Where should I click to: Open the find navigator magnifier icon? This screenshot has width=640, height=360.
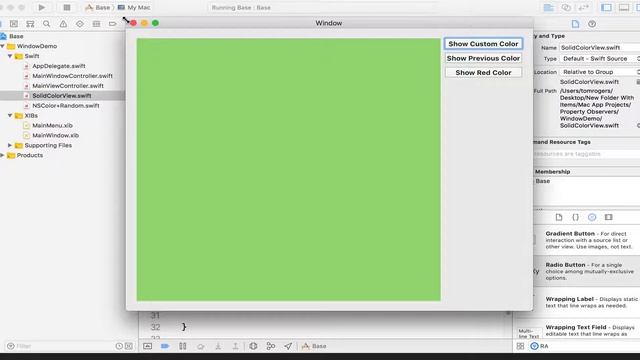[47, 24]
